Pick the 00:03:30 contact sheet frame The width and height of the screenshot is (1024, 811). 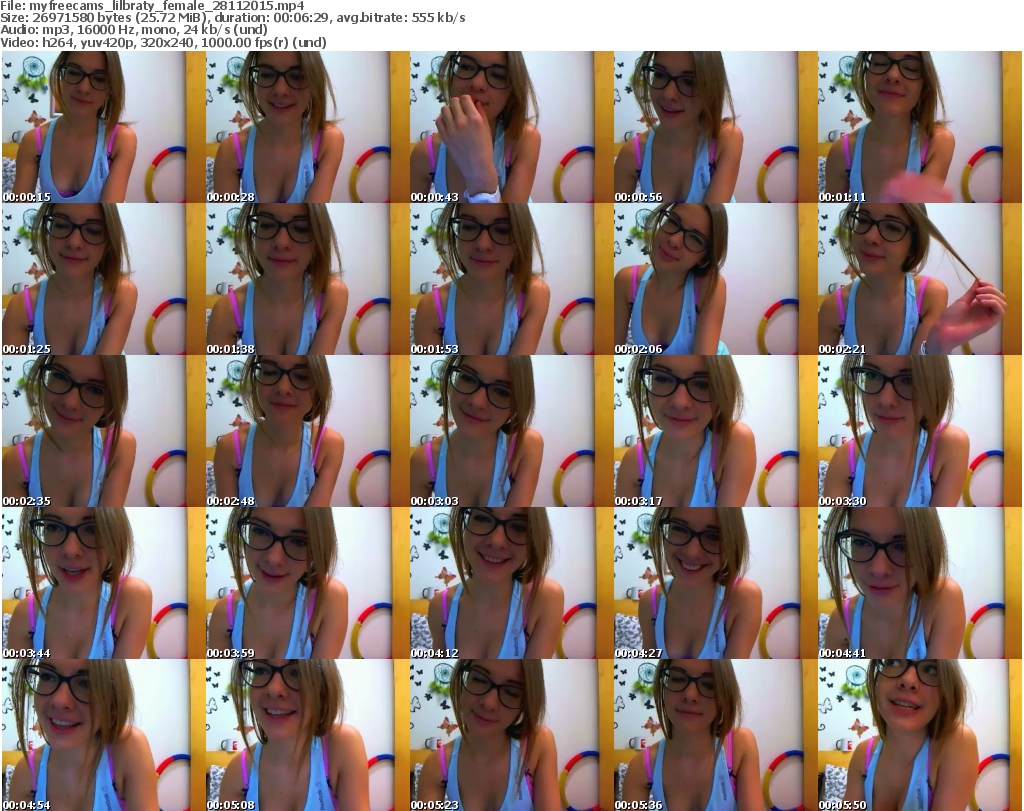920,431
